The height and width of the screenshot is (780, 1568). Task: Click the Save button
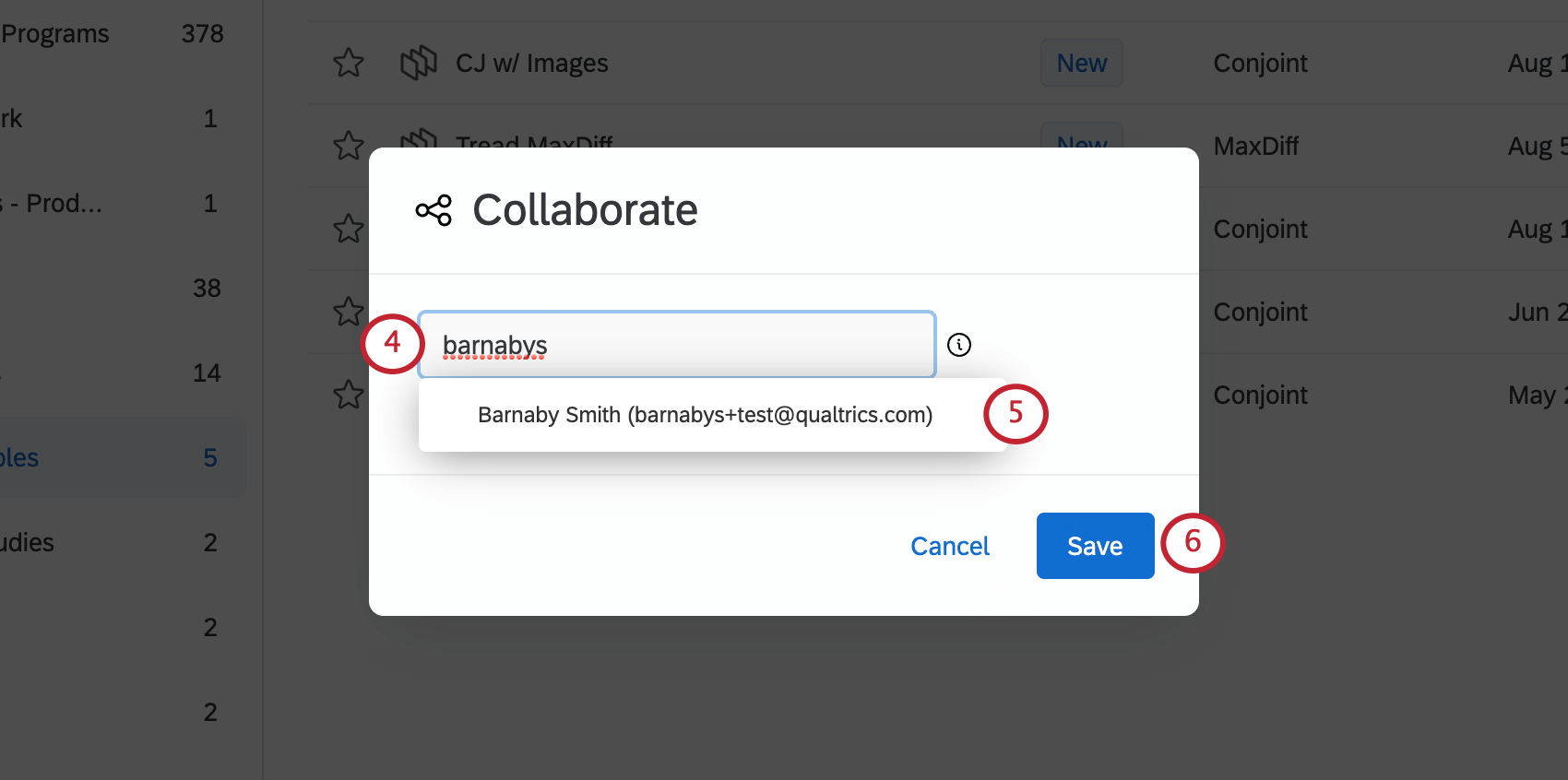pyautogui.click(x=1094, y=545)
